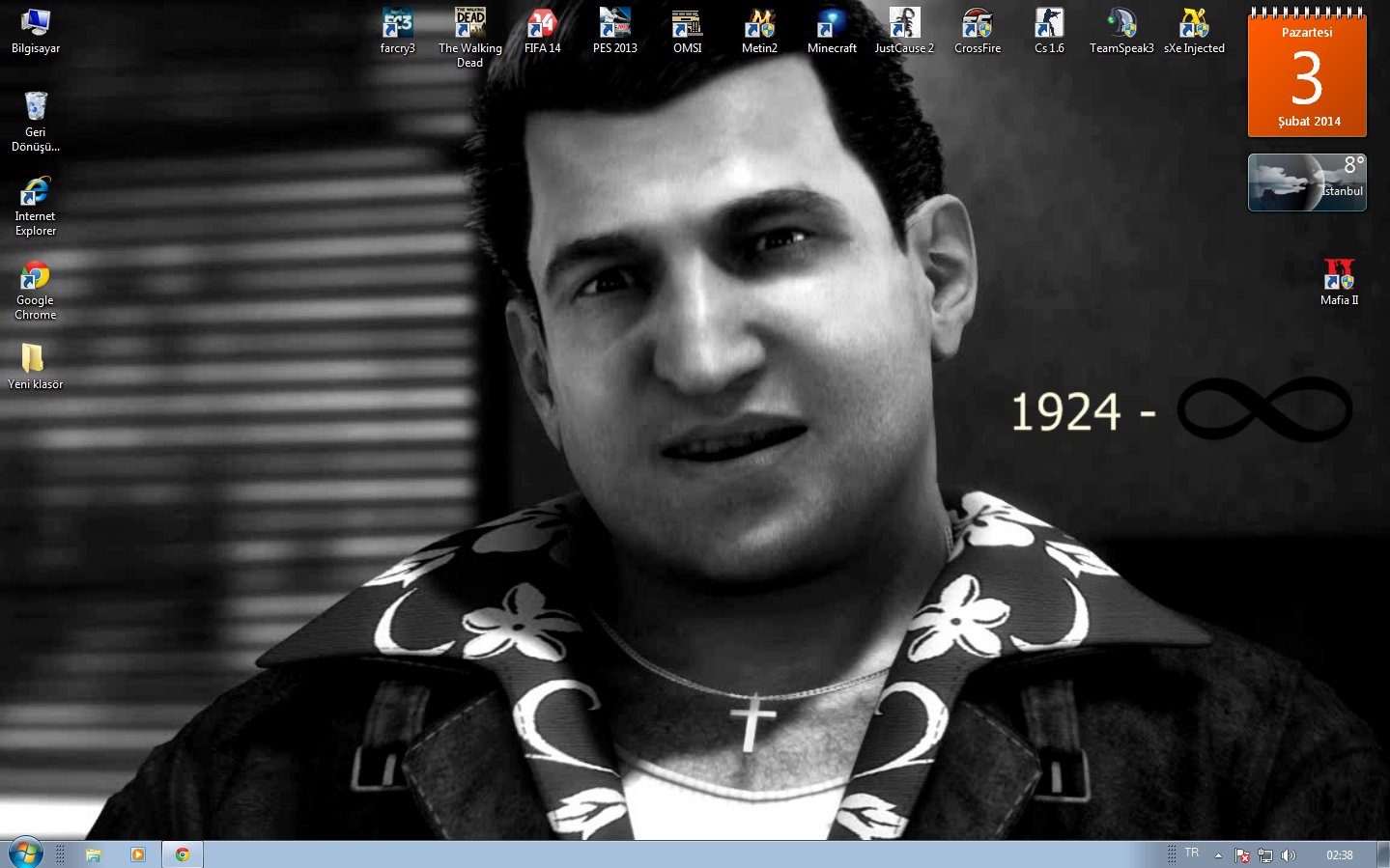1390x868 pixels.
Task: Select the Geri Dönüşüm recycle bin icon
Action: click(36, 122)
